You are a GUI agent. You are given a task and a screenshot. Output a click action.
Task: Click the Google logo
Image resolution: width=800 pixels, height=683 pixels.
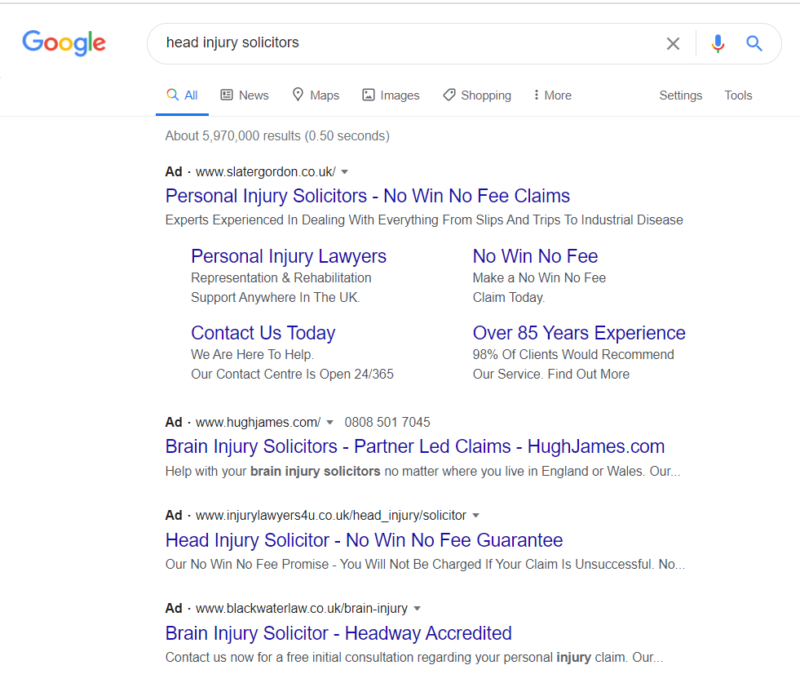tap(64, 43)
